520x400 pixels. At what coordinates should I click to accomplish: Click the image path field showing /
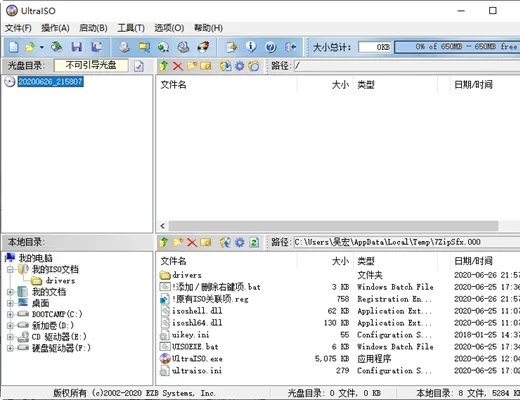click(406, 66)
